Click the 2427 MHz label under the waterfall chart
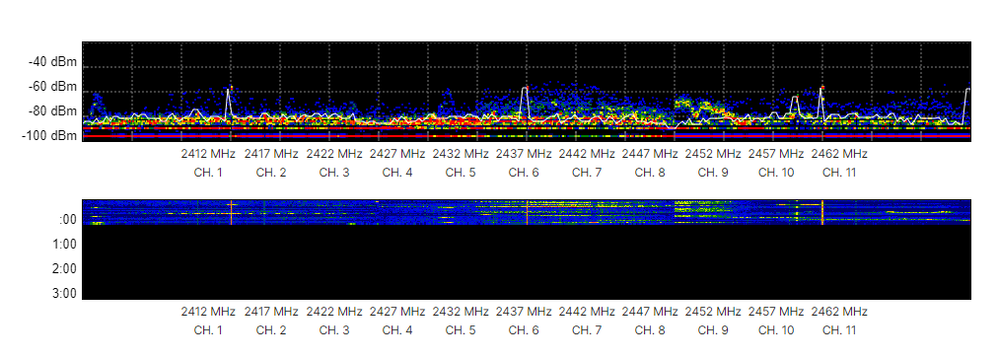The height and width of the screenshot is (361, 998). (x=397, y=312)
